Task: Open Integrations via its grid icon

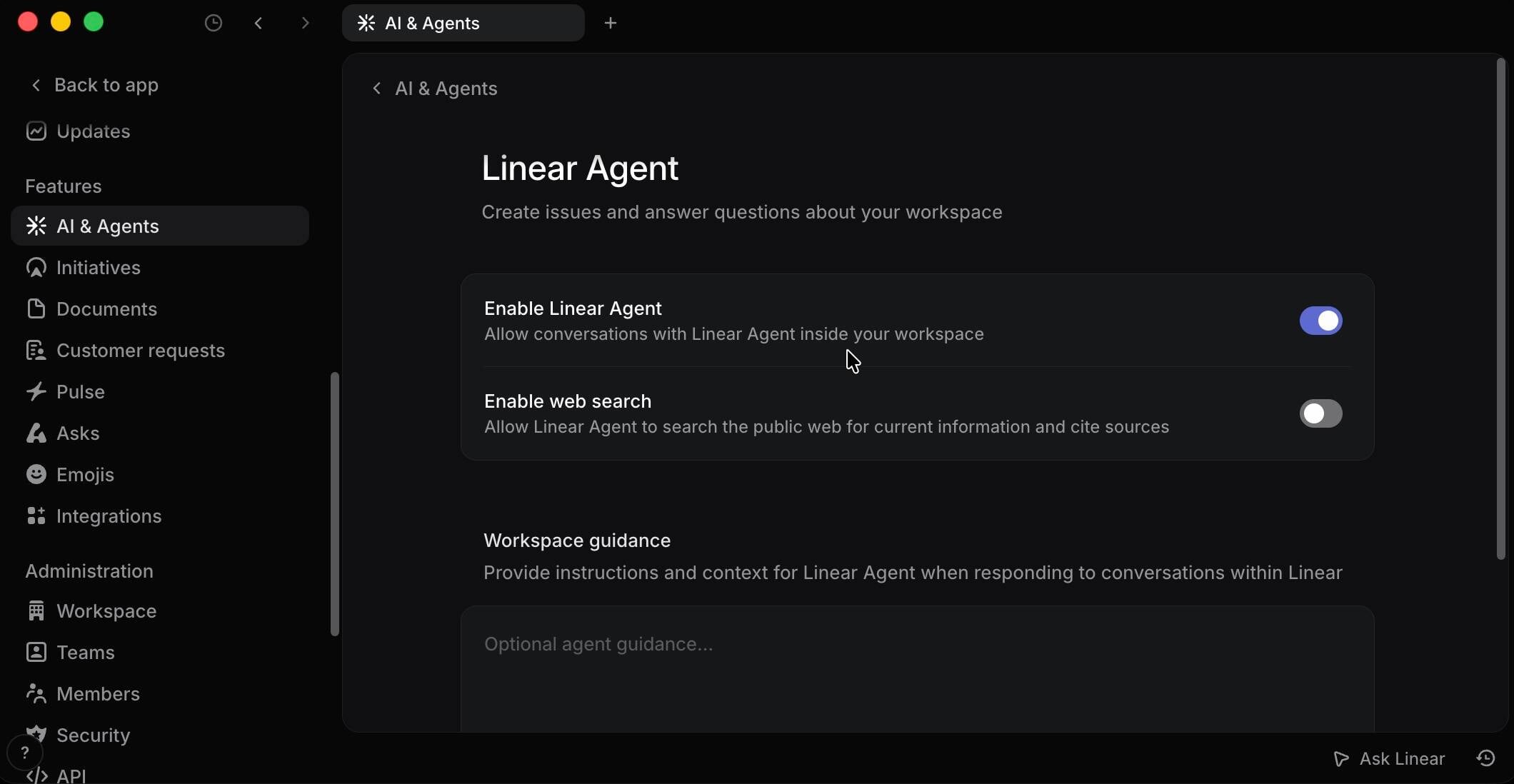Action: [x=36, y=516]
